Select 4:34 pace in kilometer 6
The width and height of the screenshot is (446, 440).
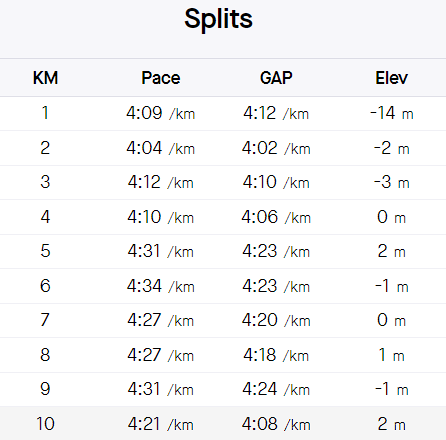tap(161, 286)
